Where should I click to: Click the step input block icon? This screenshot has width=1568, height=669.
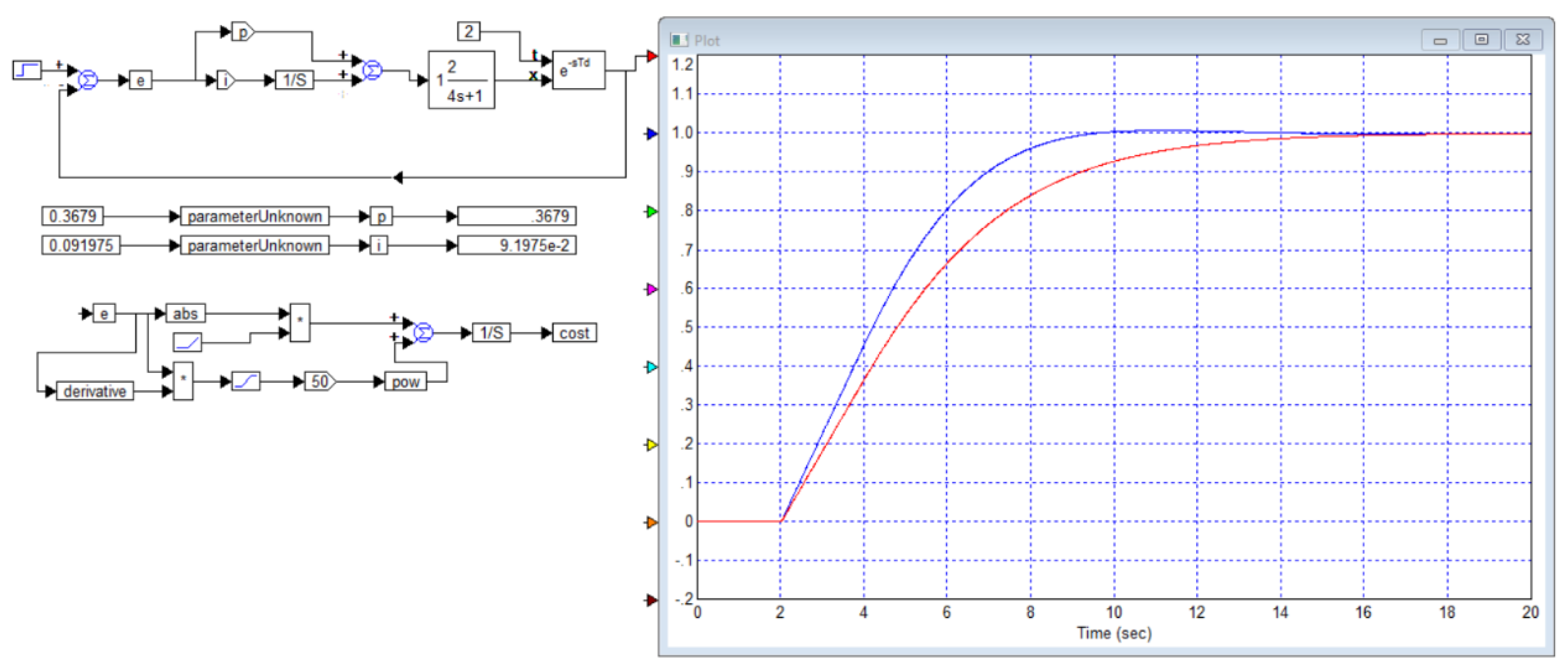(x=27, y=69)
